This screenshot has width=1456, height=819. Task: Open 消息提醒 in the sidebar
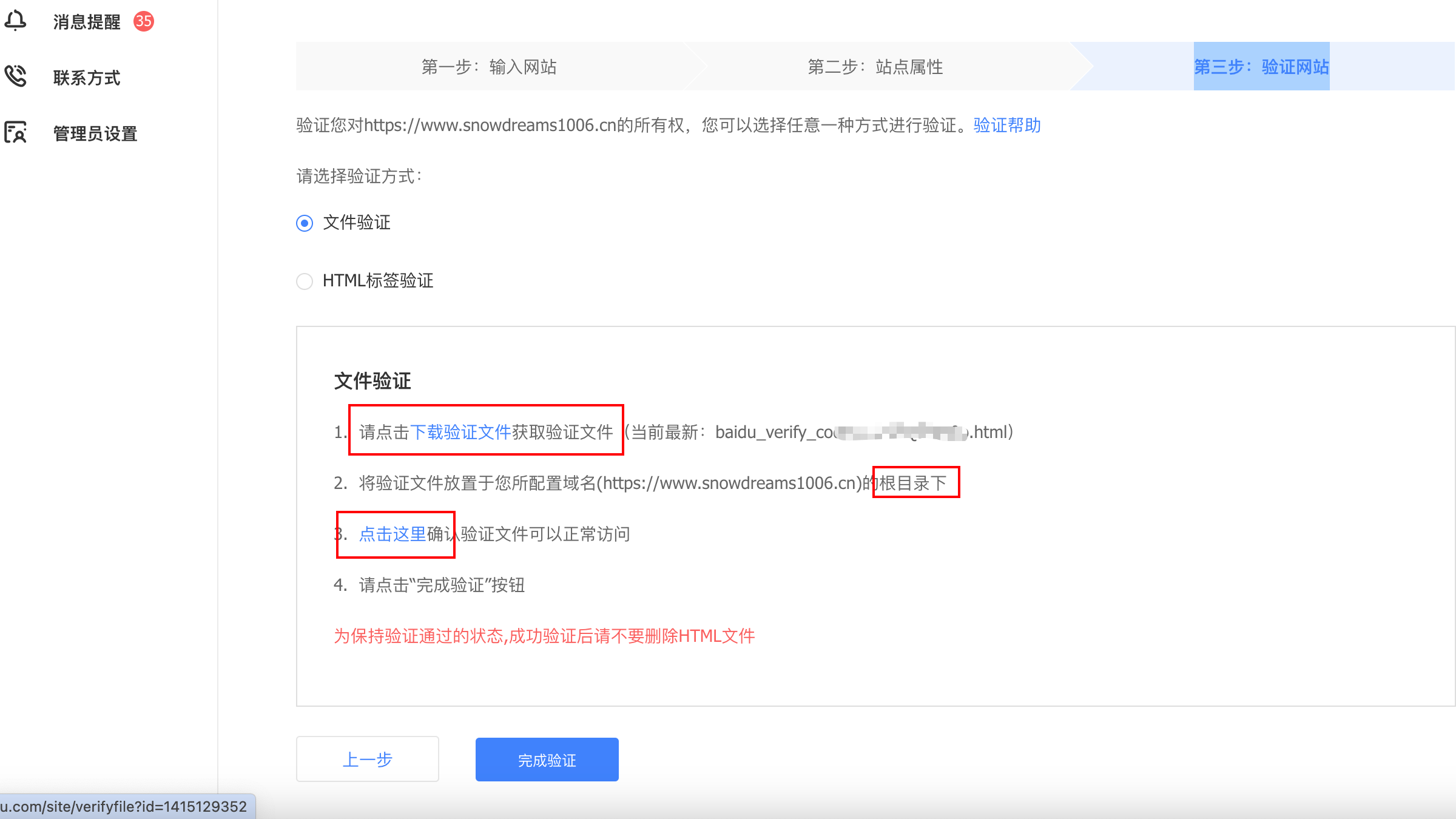click(x=87, y=22)
